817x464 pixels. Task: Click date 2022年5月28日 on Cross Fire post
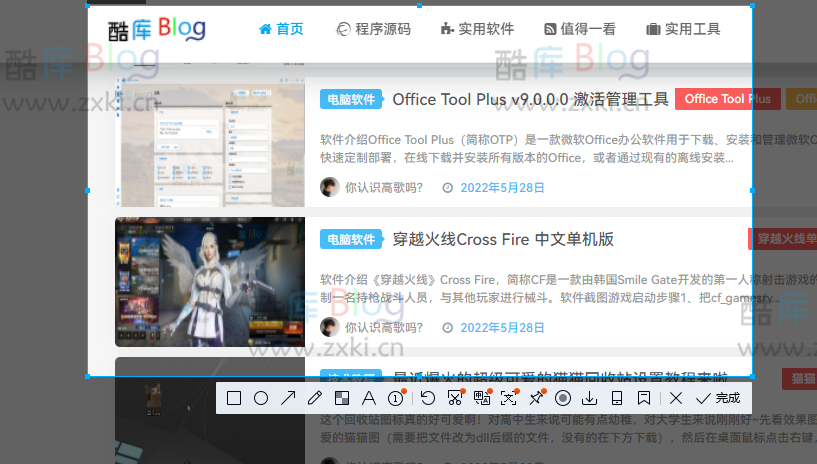(x=502, y=328)
